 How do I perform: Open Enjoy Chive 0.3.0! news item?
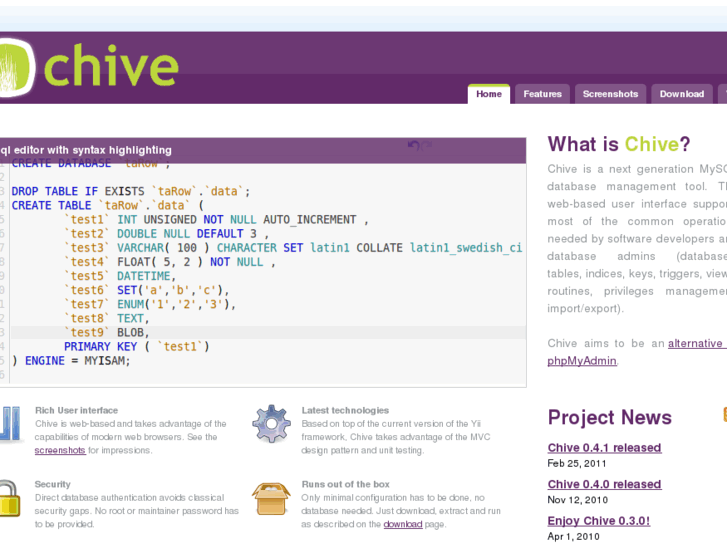coord(599,521)
